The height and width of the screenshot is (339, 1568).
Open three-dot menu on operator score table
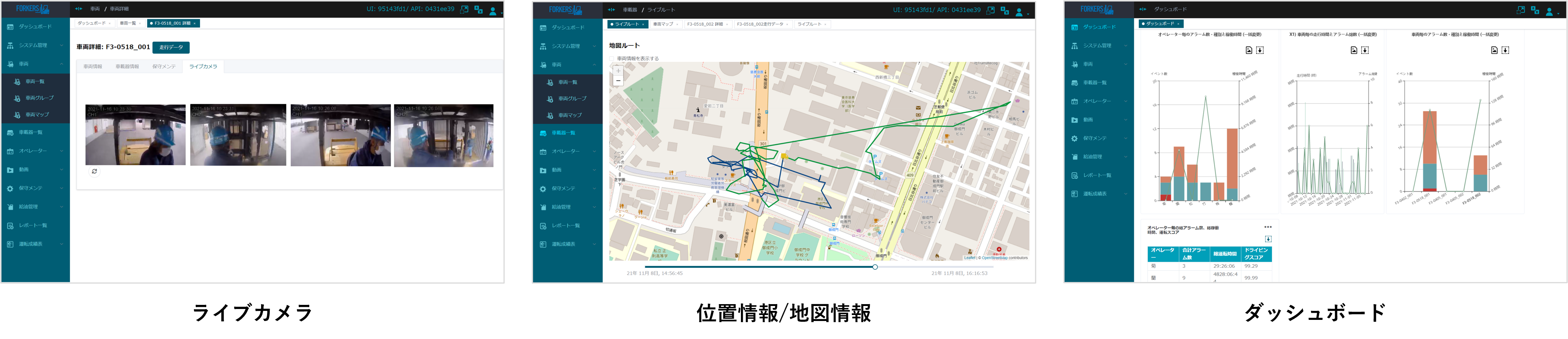coord(1267,227)
